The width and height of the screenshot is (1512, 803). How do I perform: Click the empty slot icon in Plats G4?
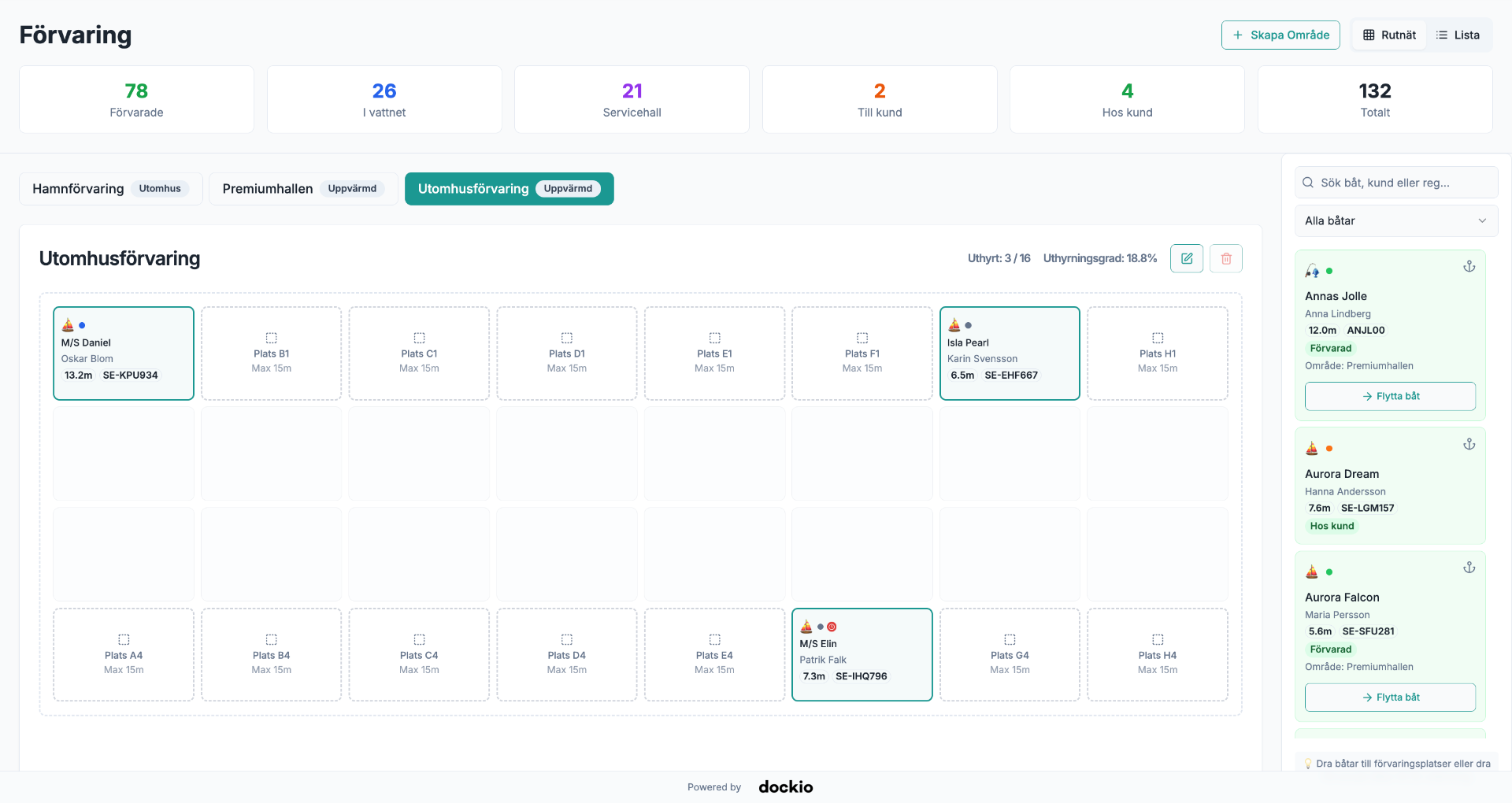(x=1010, y=639)
